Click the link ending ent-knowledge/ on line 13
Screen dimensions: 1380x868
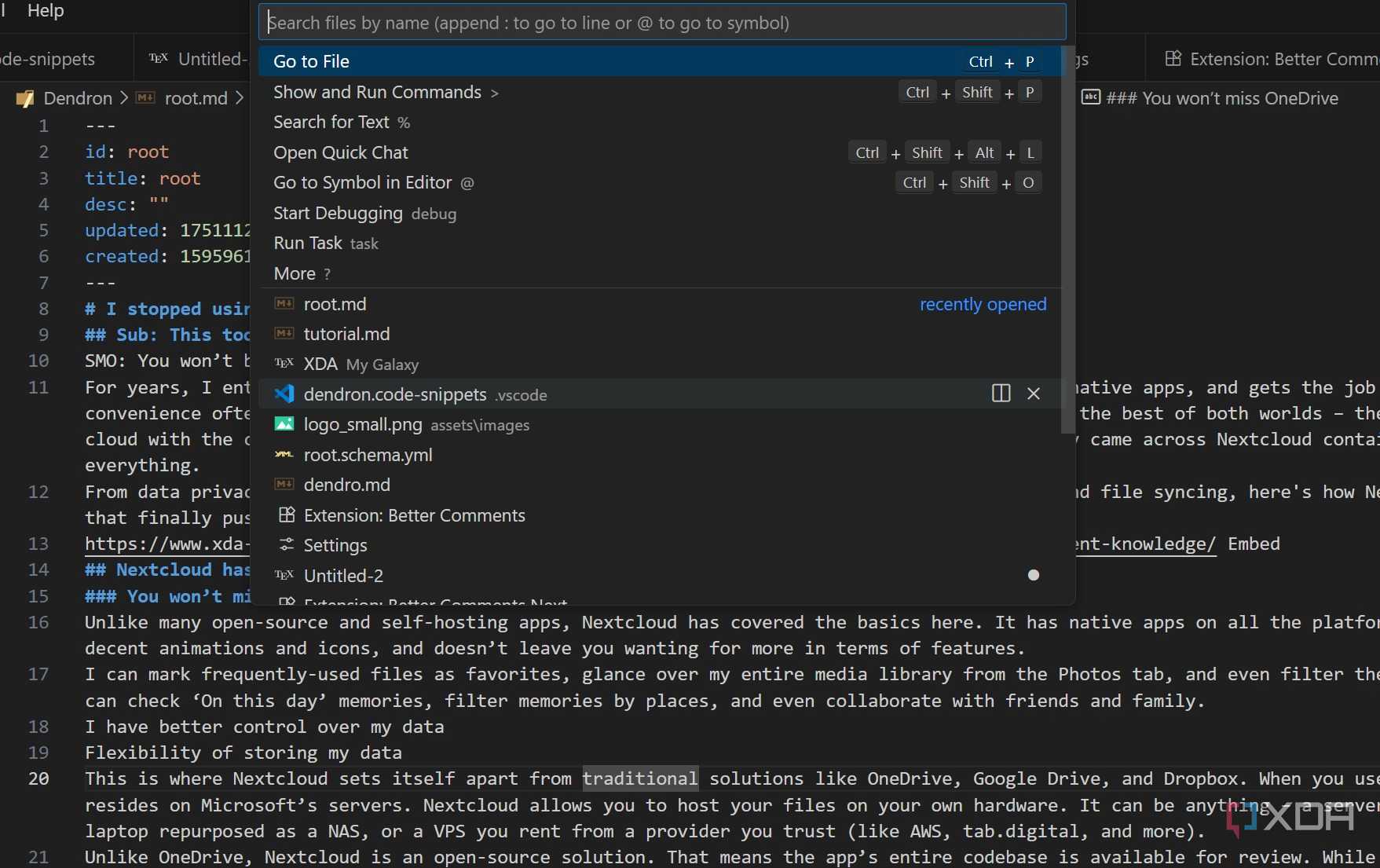point(1145,544)
